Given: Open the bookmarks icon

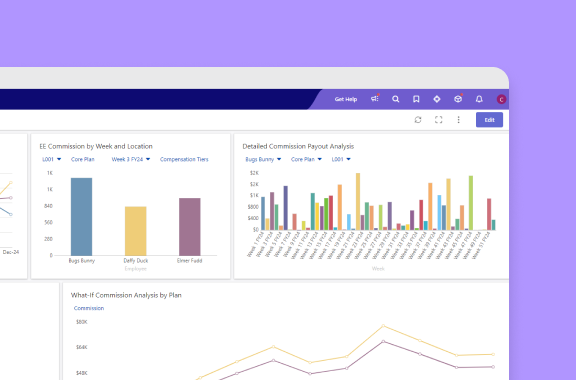Looking at the screenshot, I should tap(416, 99).
